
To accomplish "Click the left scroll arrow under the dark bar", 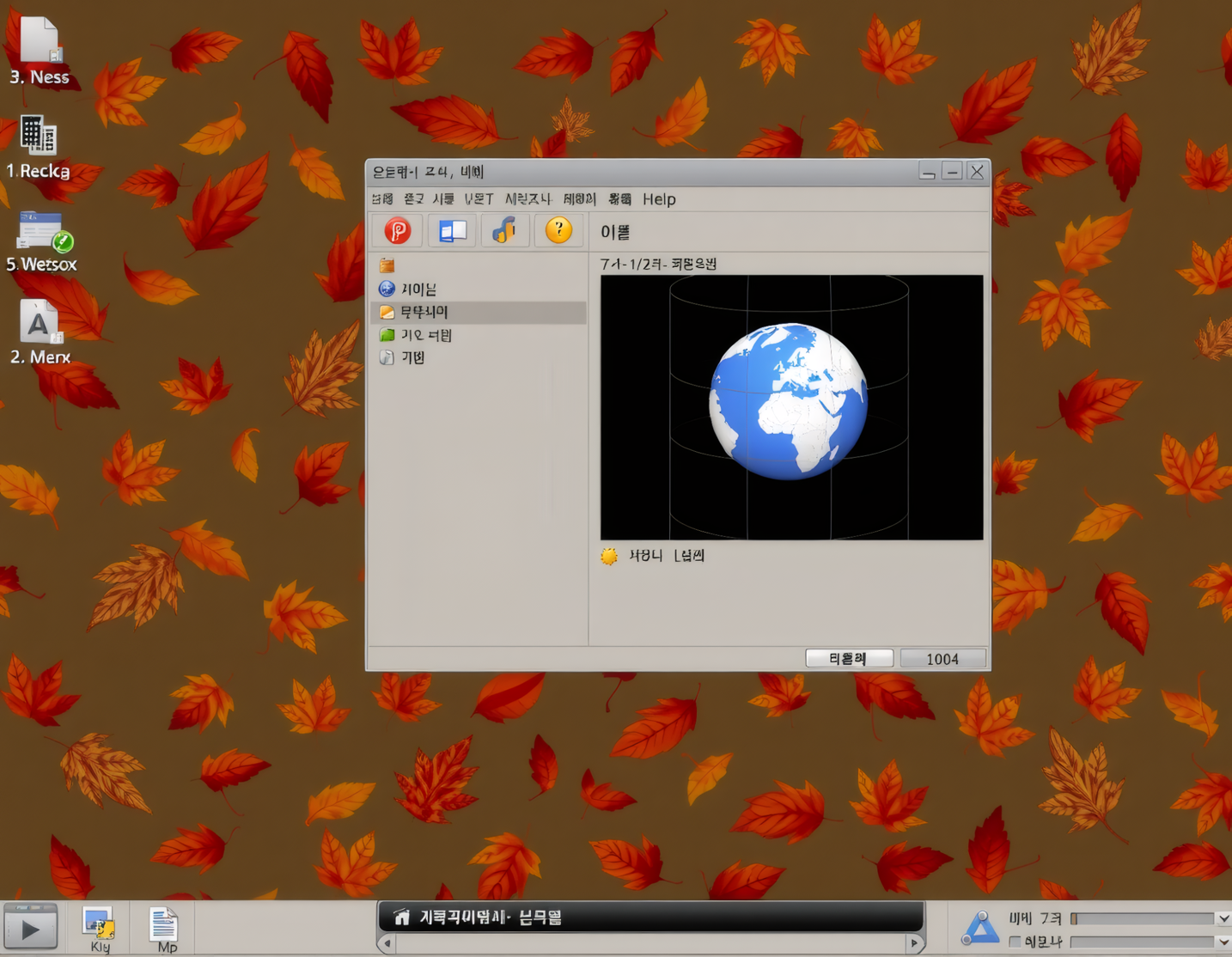I will pyautogui.click(x=387, y=943).
